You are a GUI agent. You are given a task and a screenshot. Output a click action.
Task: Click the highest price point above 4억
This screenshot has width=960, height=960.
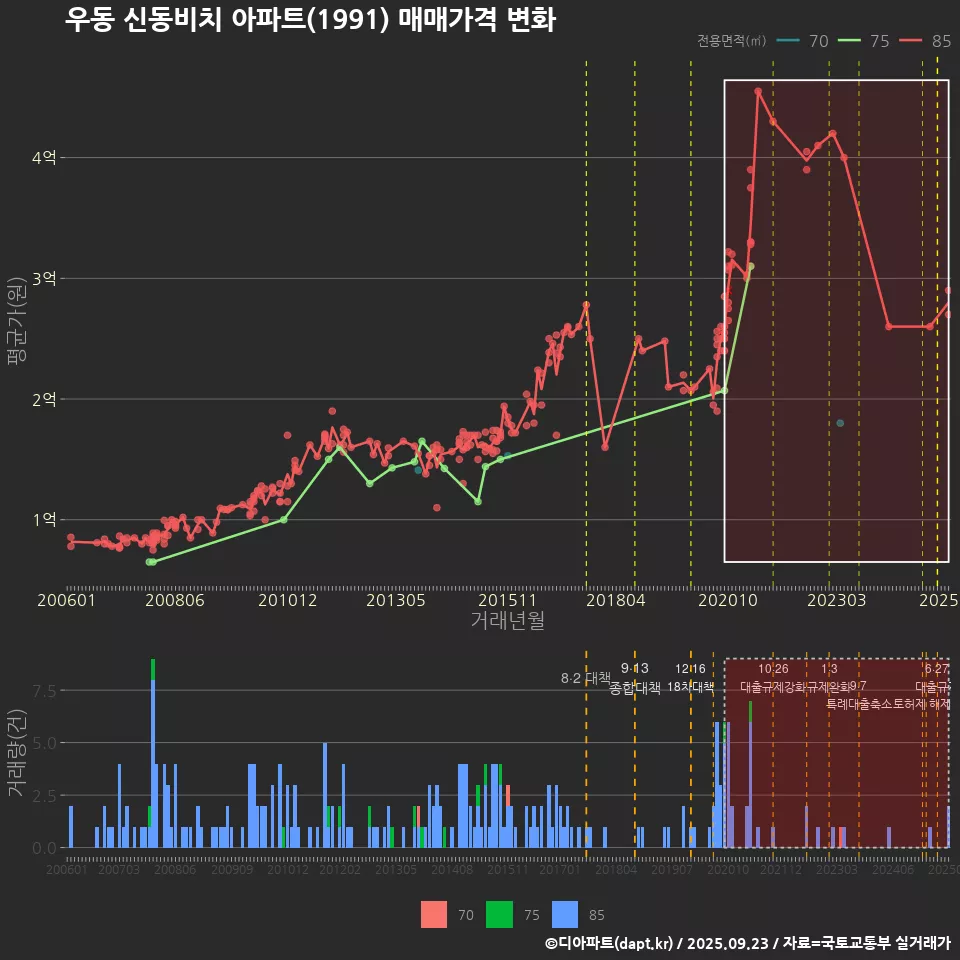point(758,91)
